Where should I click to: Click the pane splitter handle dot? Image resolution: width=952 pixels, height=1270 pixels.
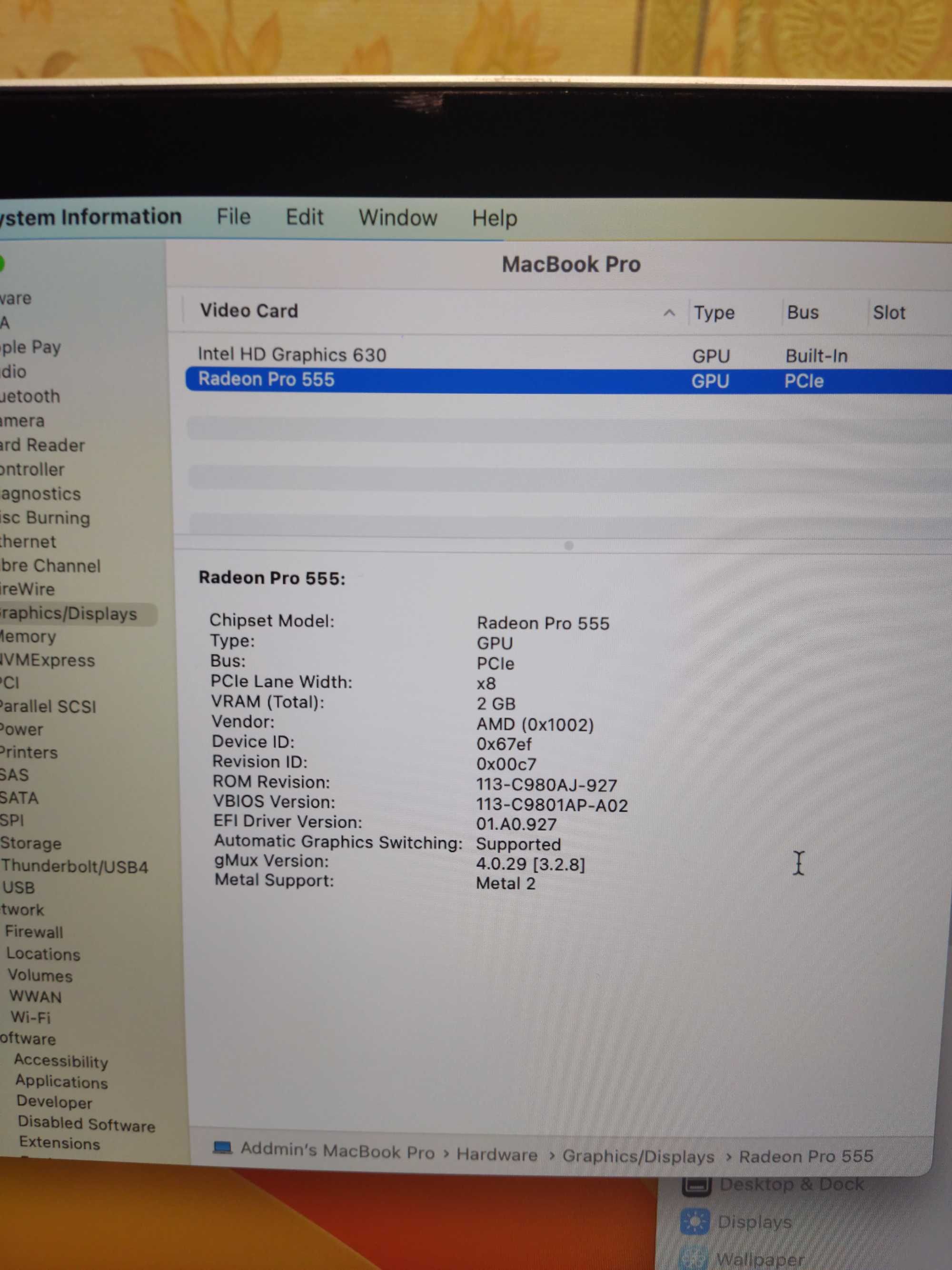[x=569, y=545]
